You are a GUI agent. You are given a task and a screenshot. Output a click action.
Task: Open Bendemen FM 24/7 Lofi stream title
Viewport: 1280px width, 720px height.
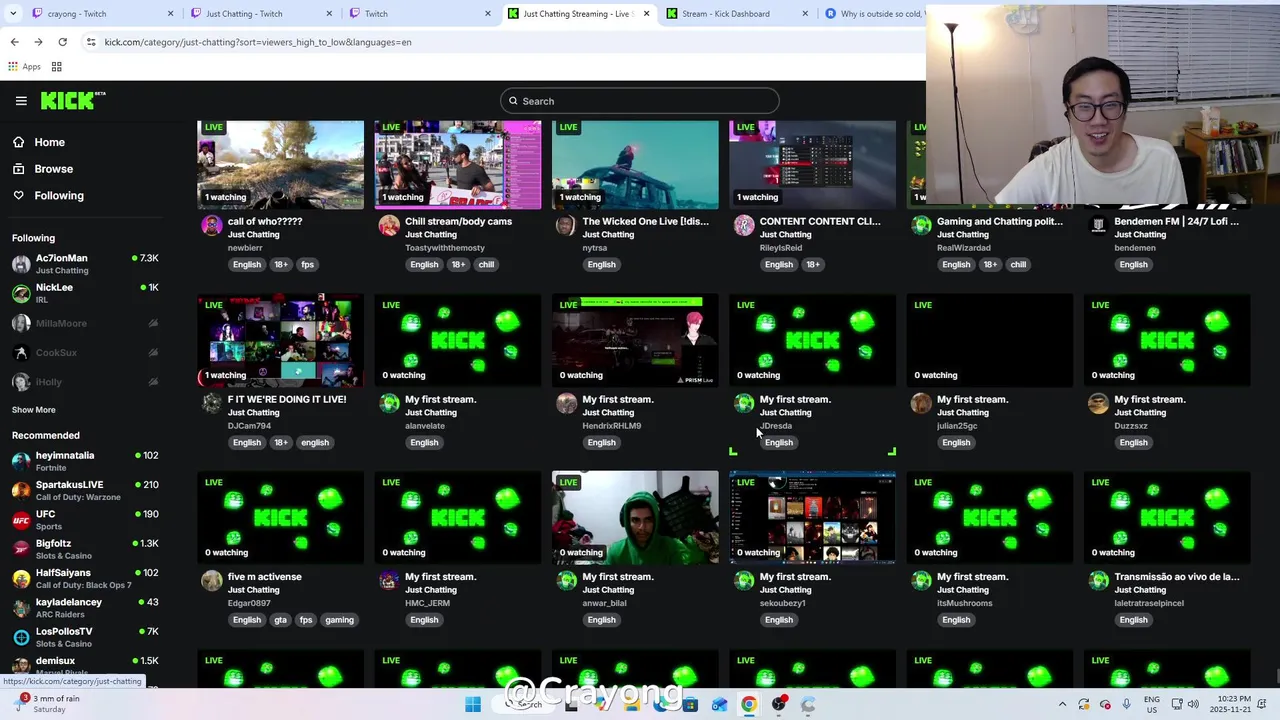coord(1177,222)
